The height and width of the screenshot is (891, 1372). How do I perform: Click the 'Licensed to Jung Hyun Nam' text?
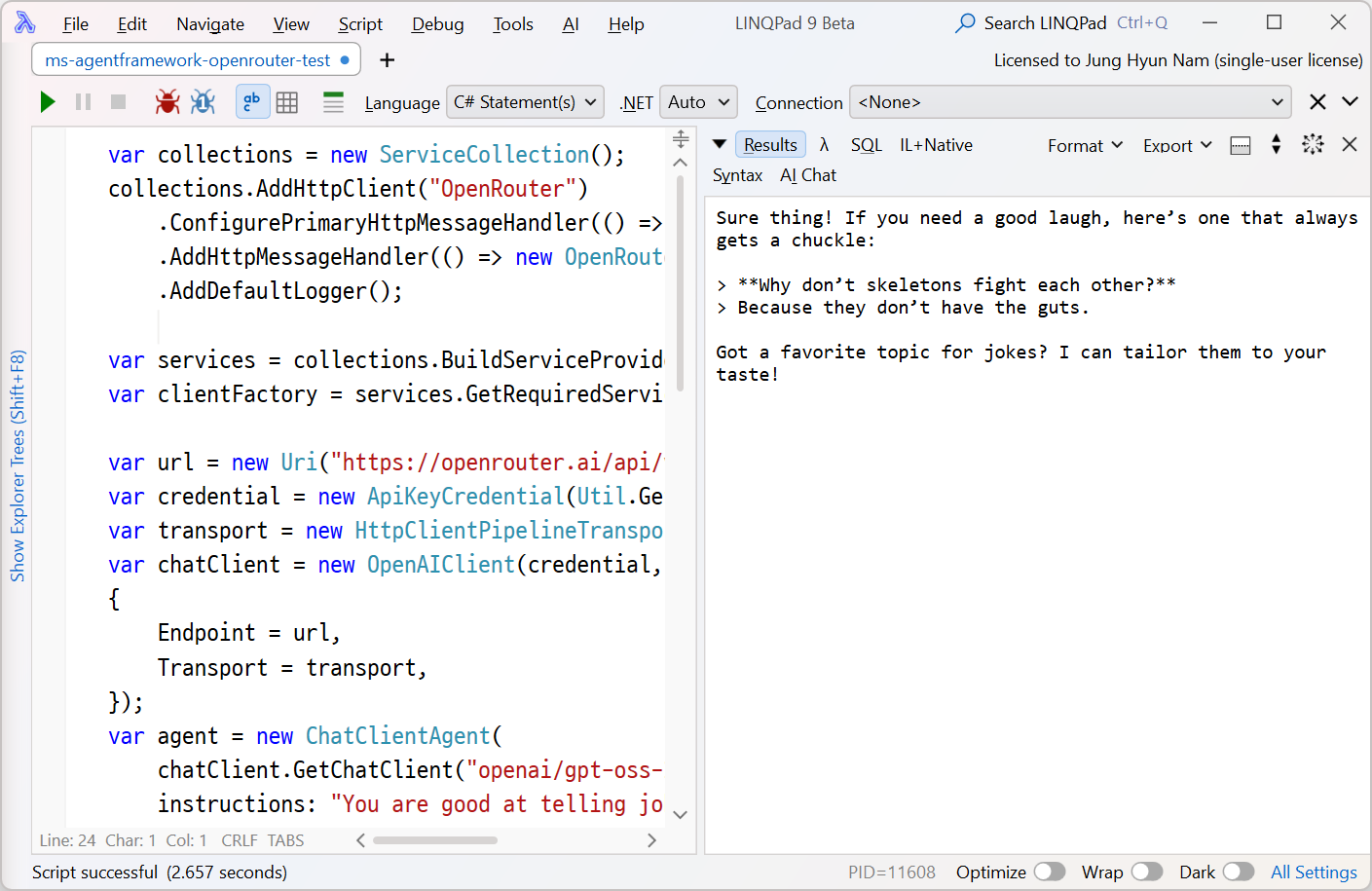click(x=1178, y=60)
